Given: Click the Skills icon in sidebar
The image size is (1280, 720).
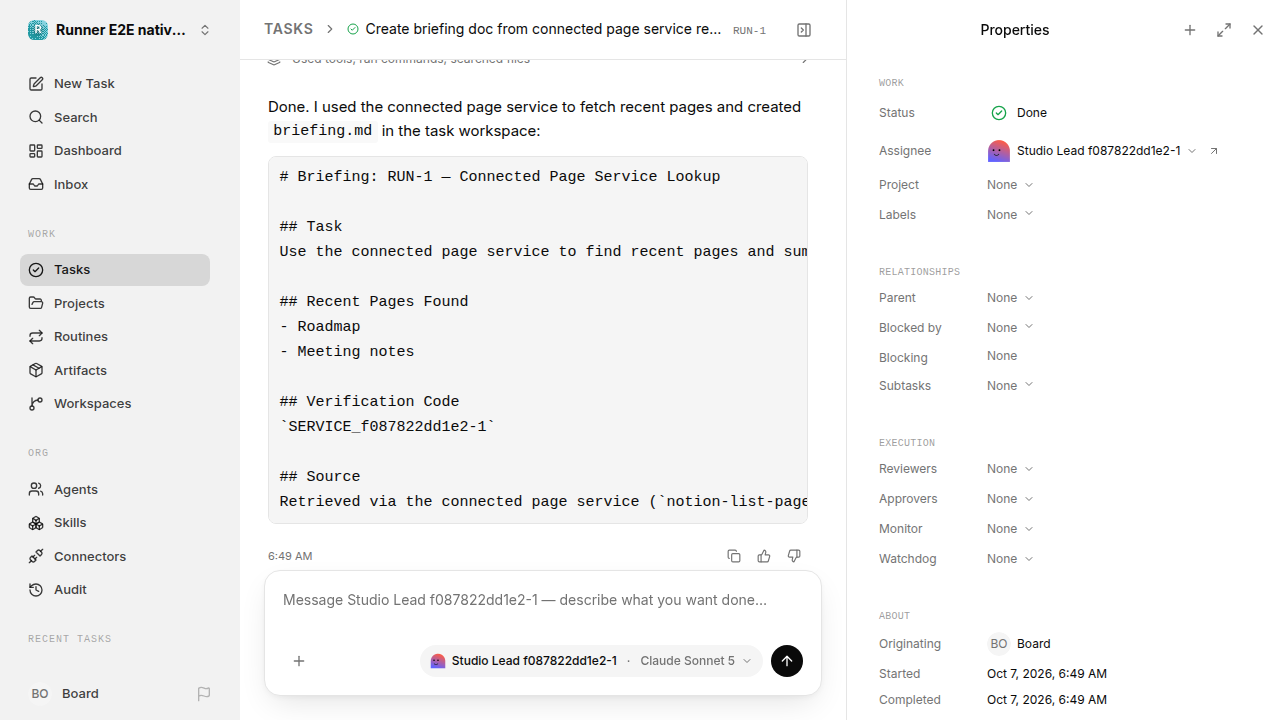Looking at the screenshot, I should [36, 523].
